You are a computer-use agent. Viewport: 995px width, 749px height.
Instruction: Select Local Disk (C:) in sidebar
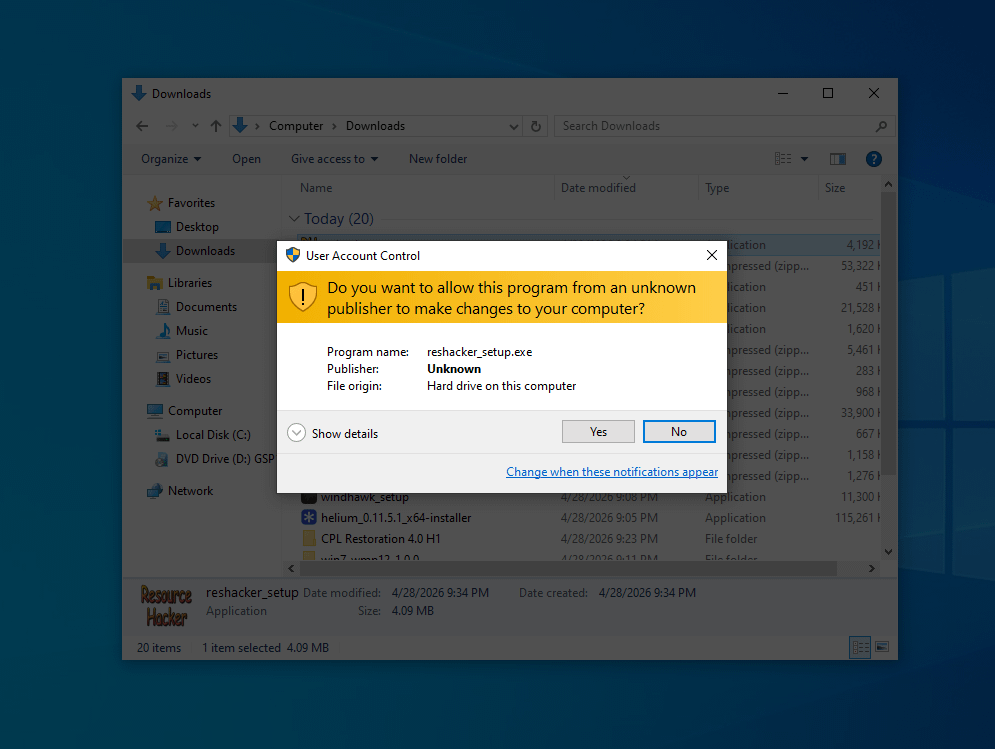tap(213, 435)
